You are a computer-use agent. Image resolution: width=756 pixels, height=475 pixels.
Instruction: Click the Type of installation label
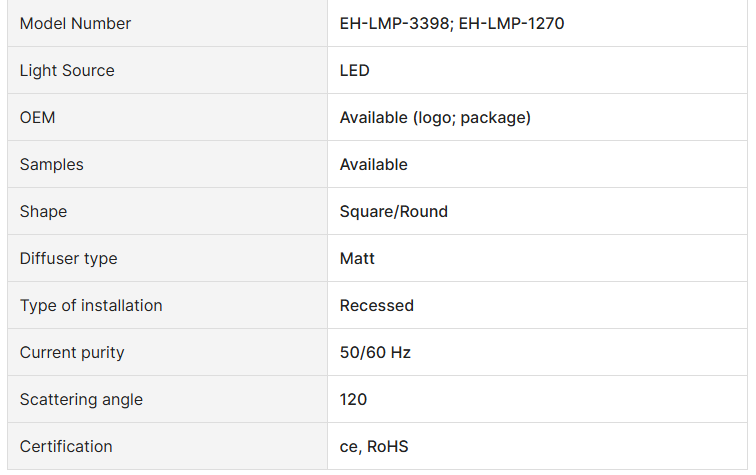91,305
